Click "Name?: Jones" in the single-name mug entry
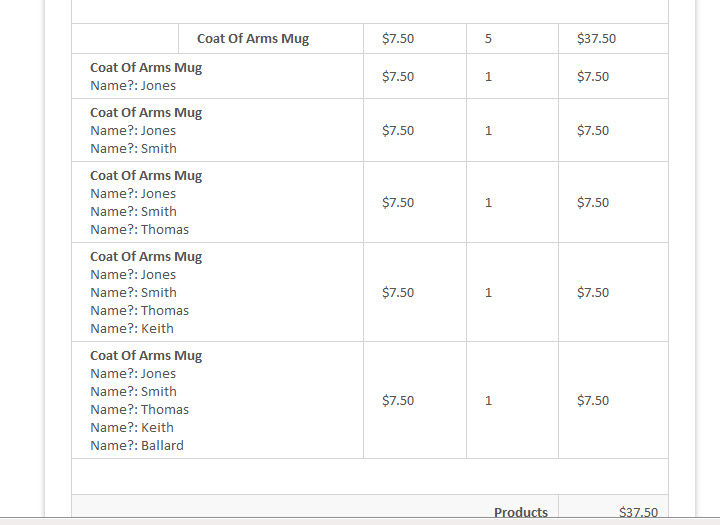This screenshot has width=720, height=525. 133,86
